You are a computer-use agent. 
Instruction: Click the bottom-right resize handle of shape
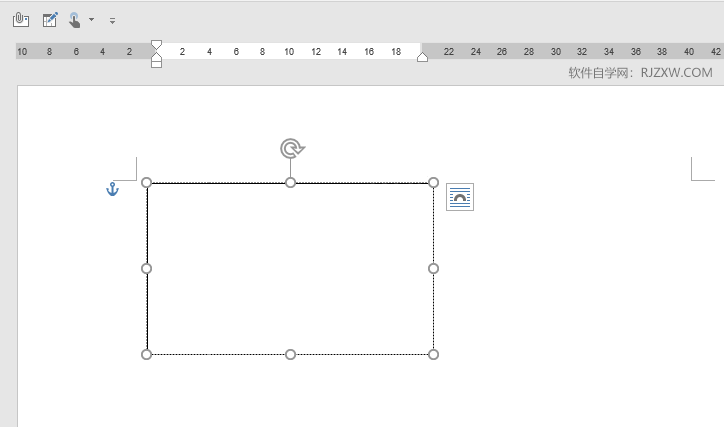click(x=433, y=354)
